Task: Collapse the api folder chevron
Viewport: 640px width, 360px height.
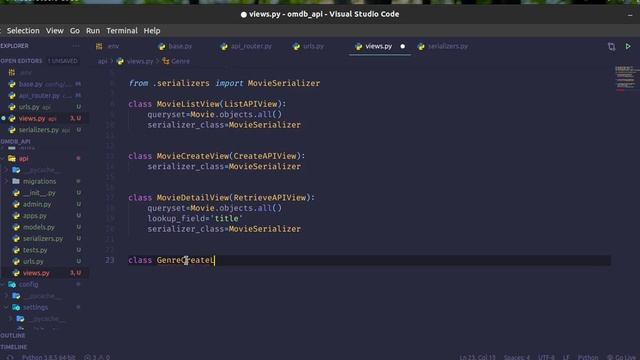Action: click(x=3, y=158)
